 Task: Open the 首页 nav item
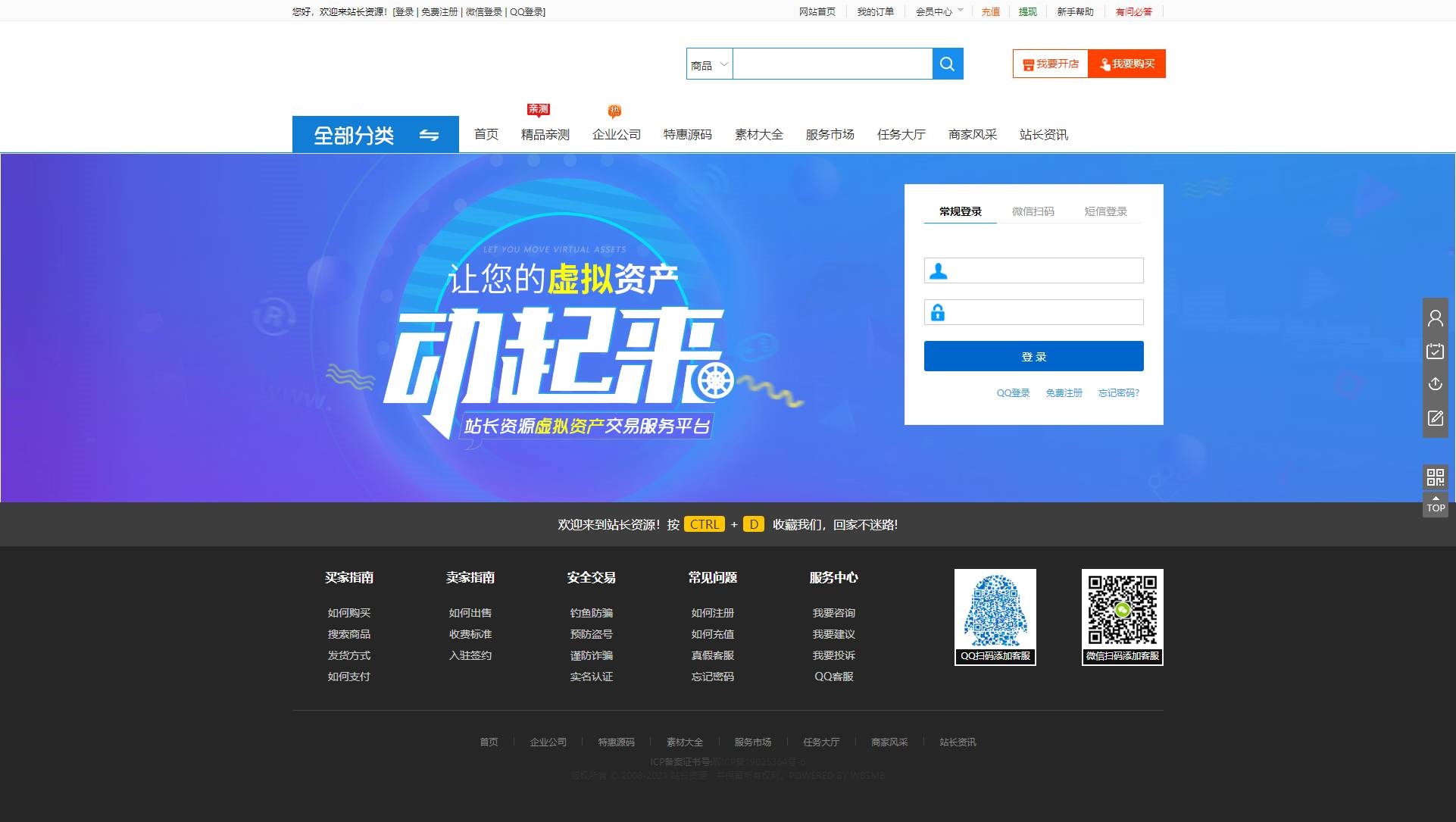486,134
